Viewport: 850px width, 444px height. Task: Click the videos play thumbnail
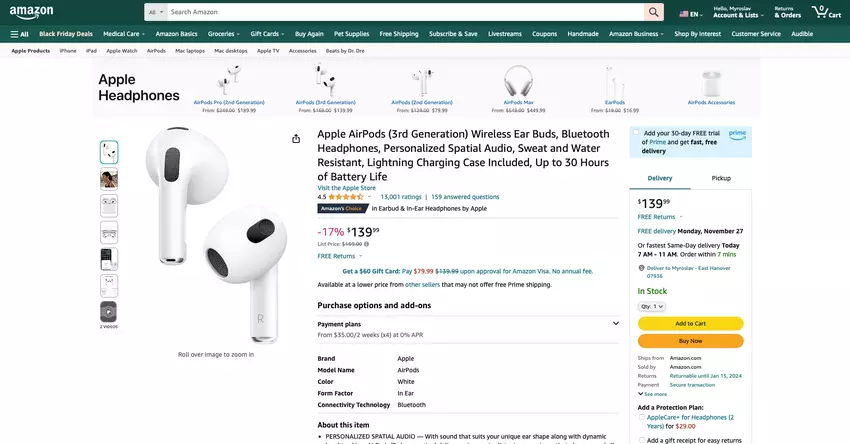[x=109, y=311]
